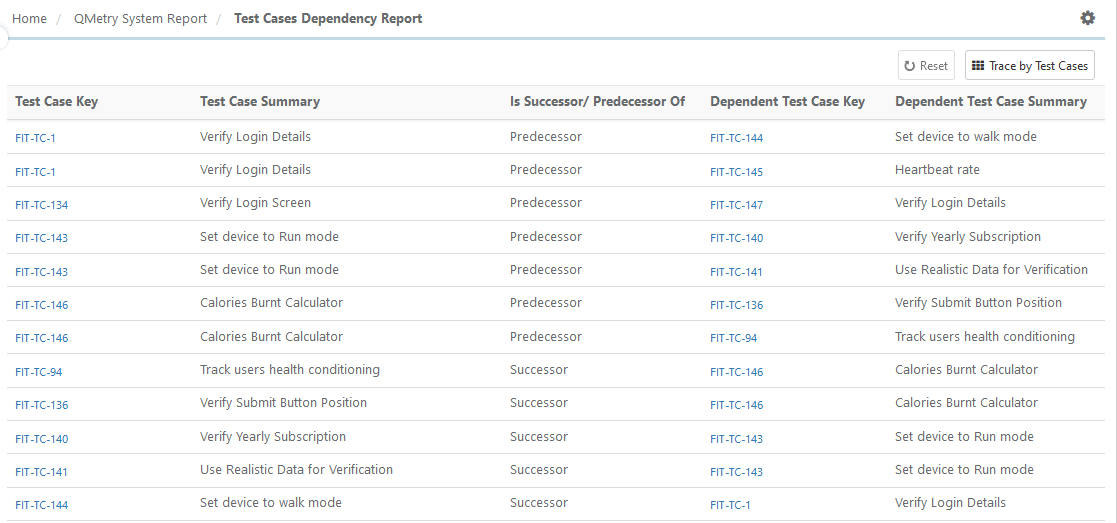
Task: Open FIT-TC-143 key in the row dependent on FIT-TC-140
Action: (41, 238)
